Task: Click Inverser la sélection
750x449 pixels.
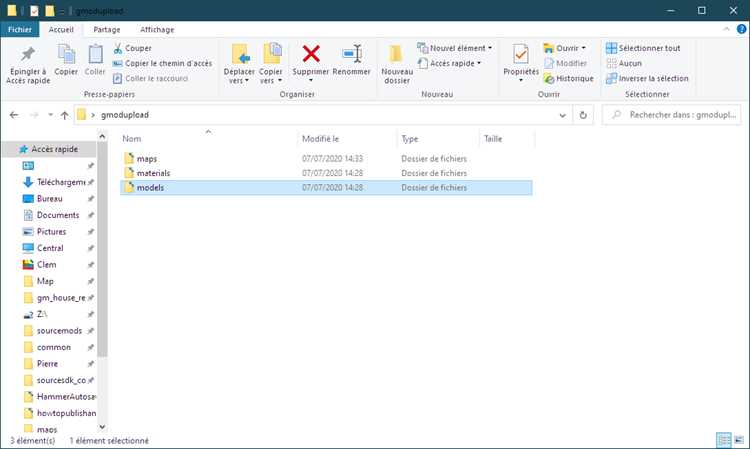Action: pos(647,78)
